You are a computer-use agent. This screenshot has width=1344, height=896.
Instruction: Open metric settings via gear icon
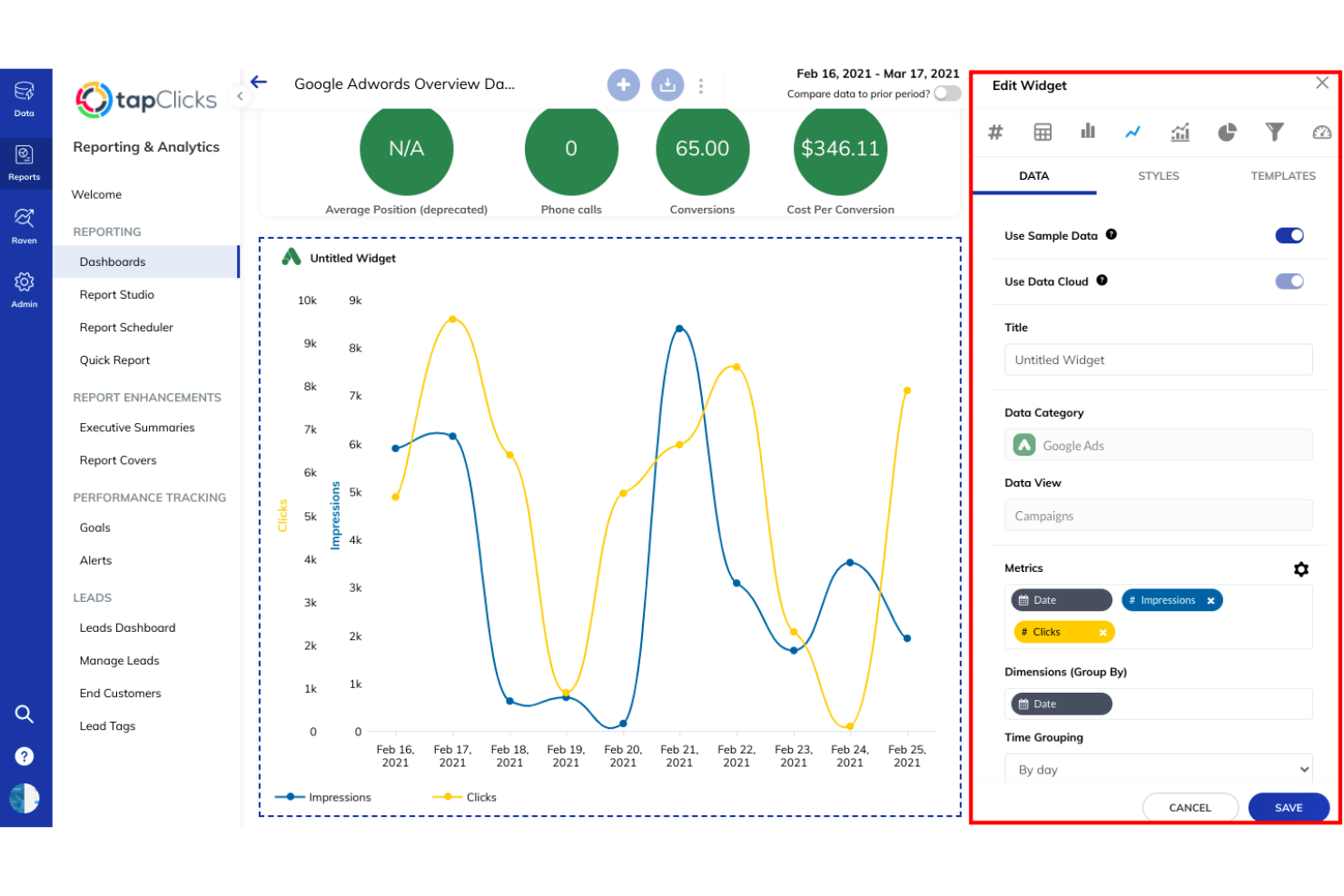point(1301,569)
